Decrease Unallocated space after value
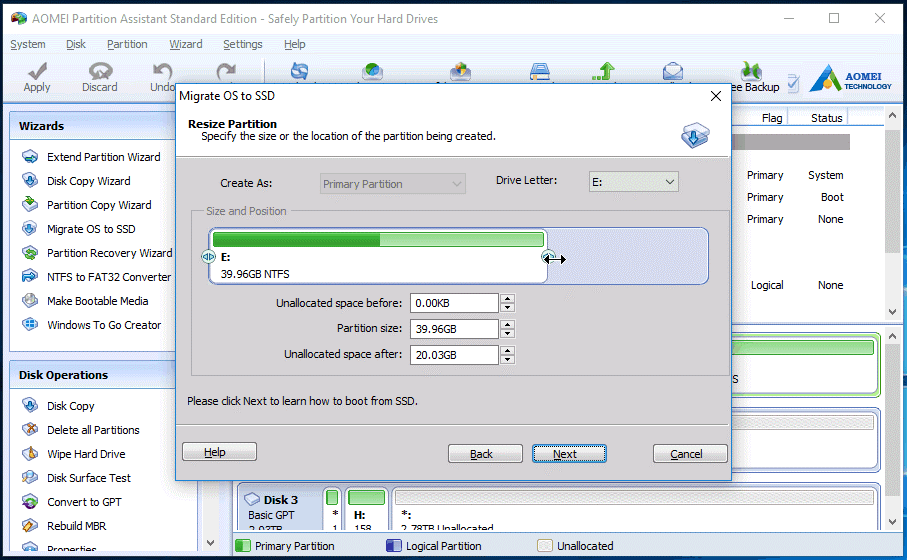The height and width of the screenshot is (560, 907). [x=507, y=359]
